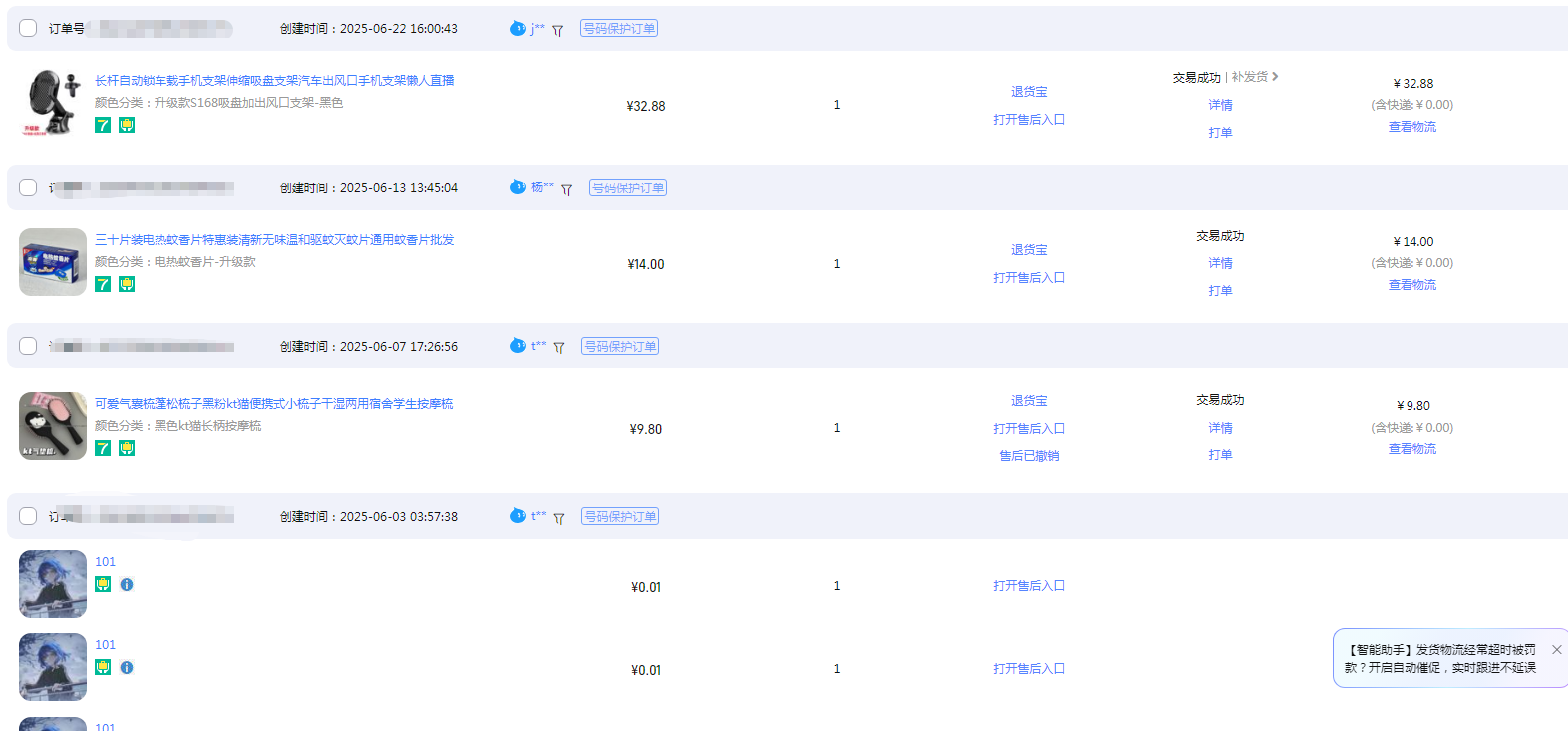This screenshot has width=1568, height=731.
Task: Close the 智能助手 notification popup
Action: click(x=1556, y=650)
